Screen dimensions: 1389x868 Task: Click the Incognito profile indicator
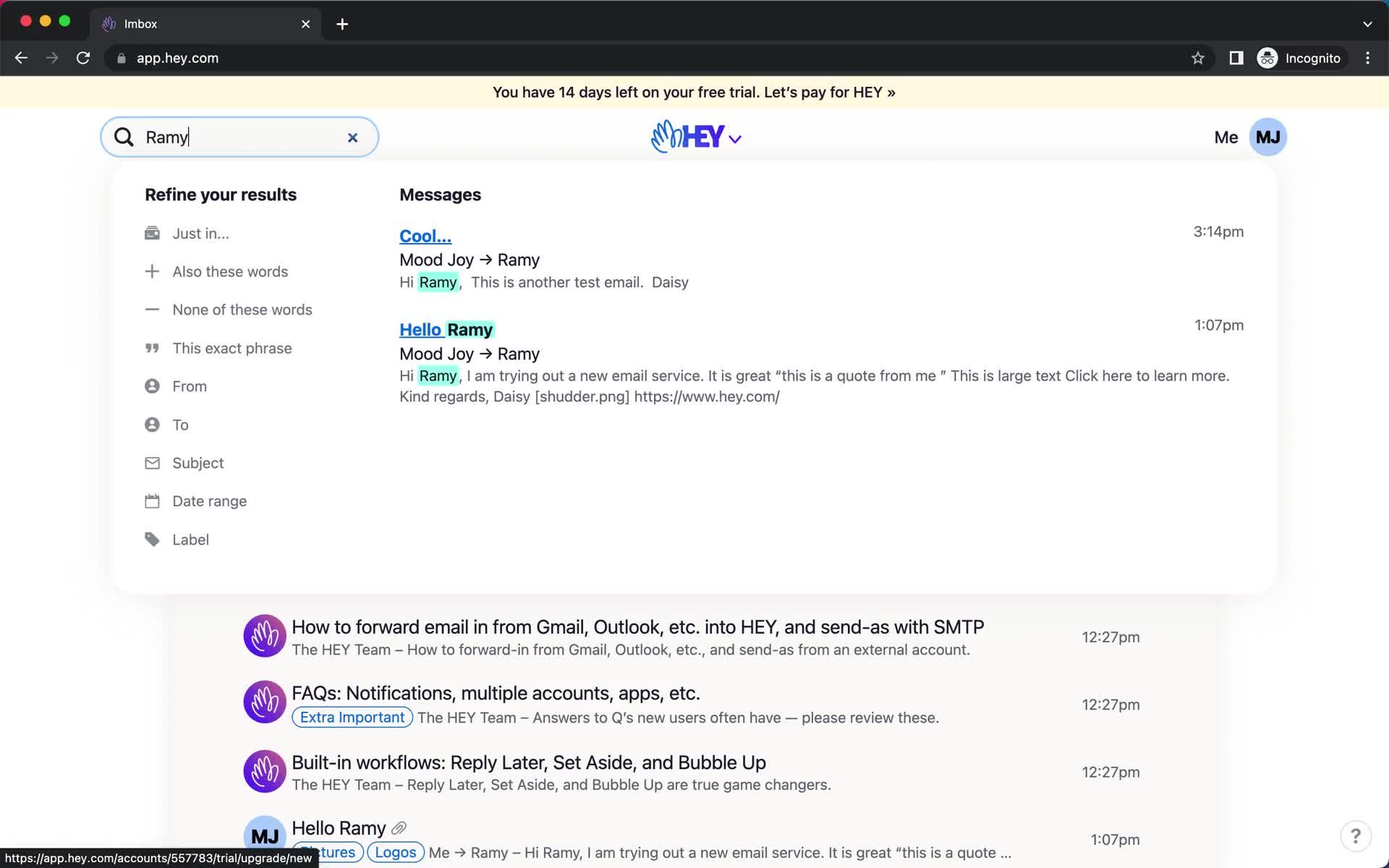[1300, 58]
